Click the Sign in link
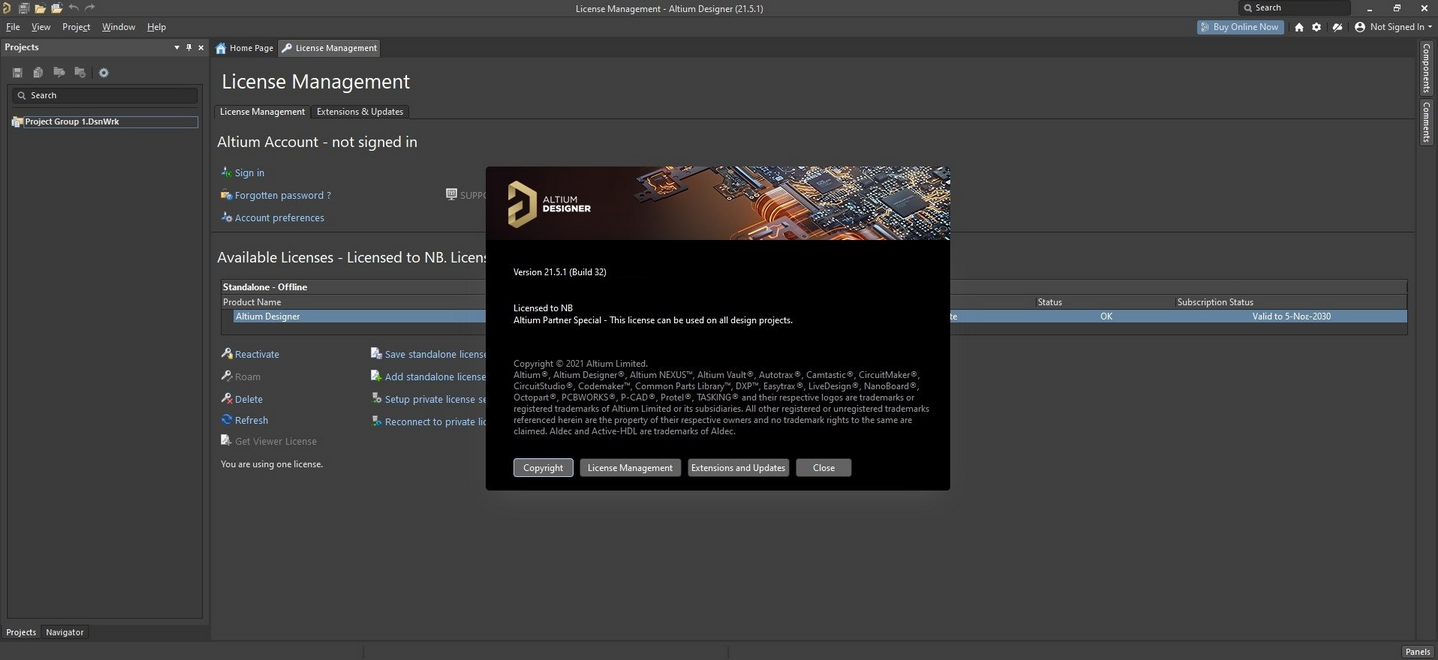Image resolution: width=1438 pixels, height=660 pixels. [249, 173]
